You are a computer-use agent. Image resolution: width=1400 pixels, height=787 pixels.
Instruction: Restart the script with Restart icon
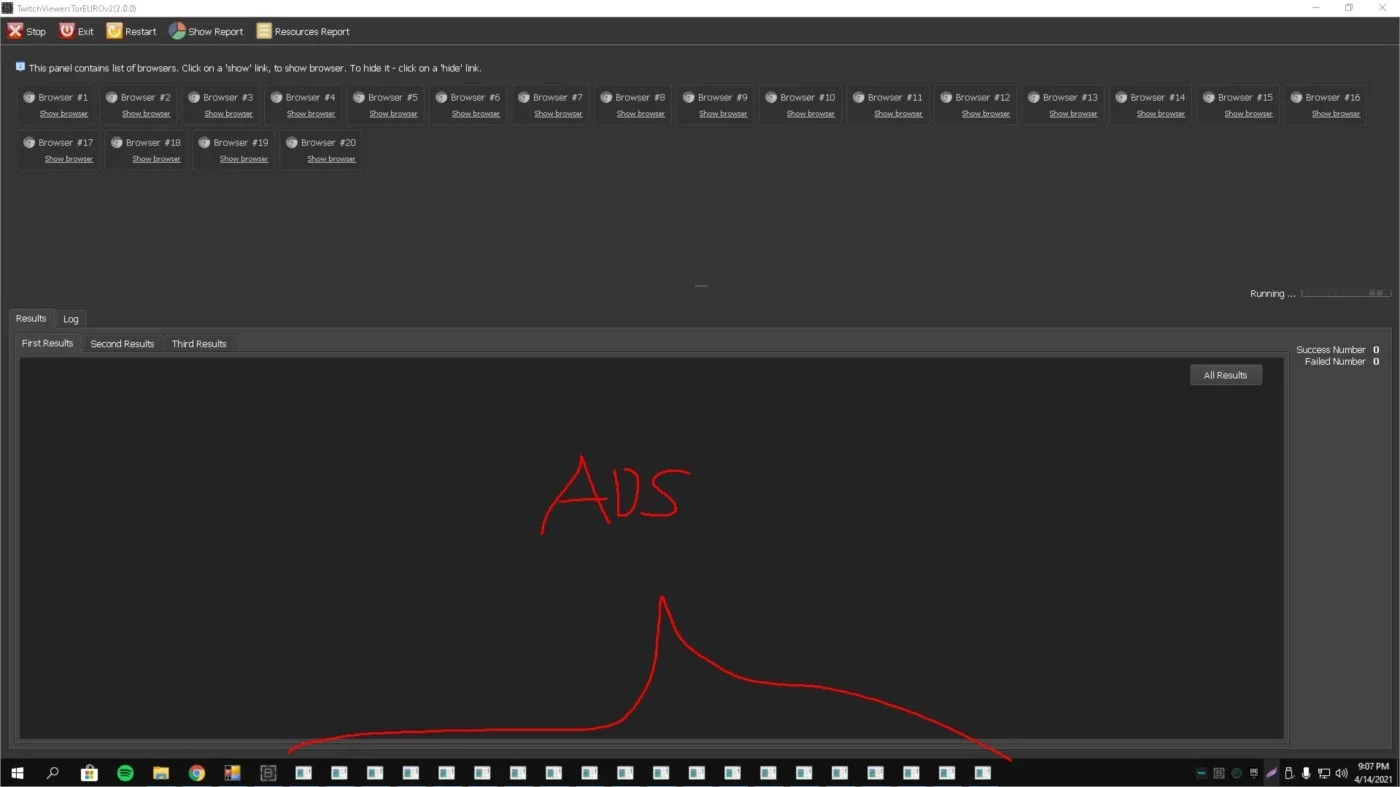[114, 31]
